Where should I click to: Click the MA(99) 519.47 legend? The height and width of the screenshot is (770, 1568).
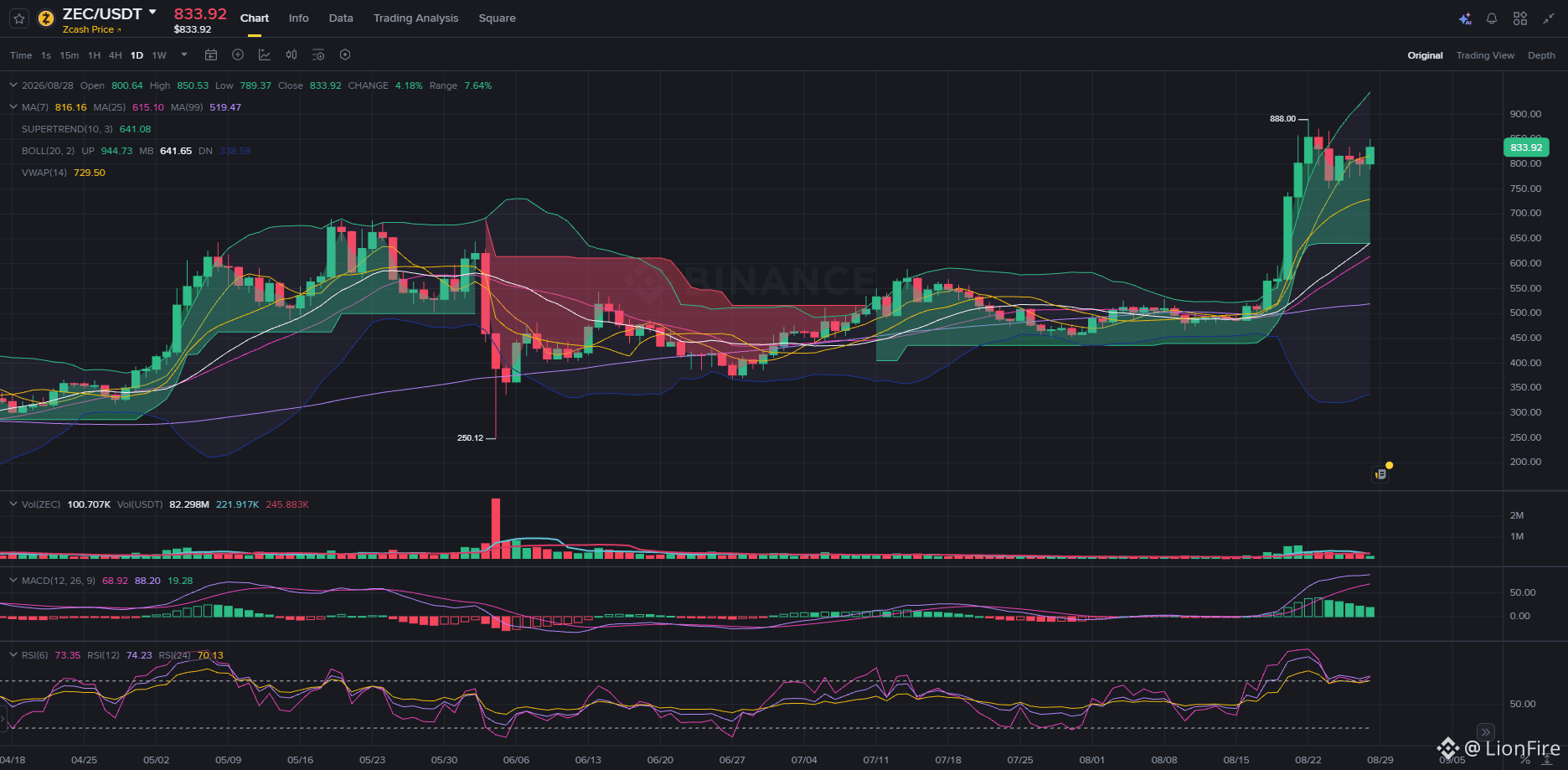tap(206, 107)
